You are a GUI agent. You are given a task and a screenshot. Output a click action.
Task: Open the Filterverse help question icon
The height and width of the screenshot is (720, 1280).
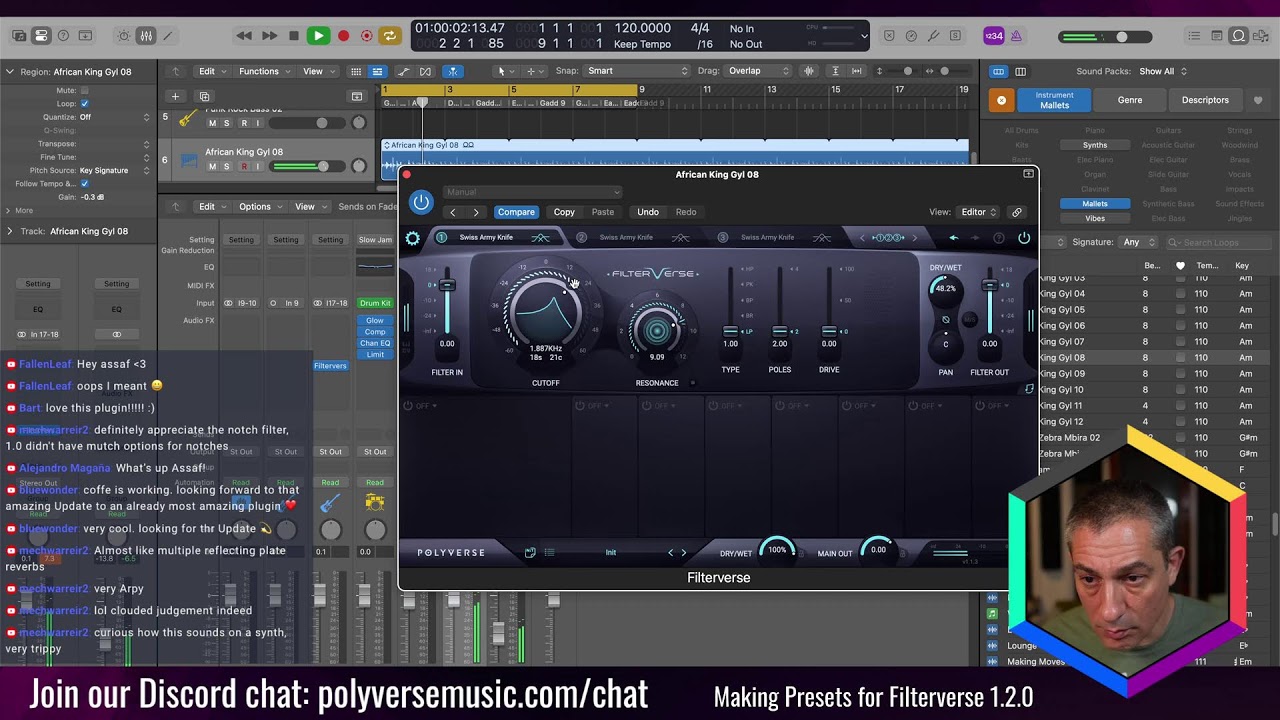pyautogui.click(x=998, y=238)
